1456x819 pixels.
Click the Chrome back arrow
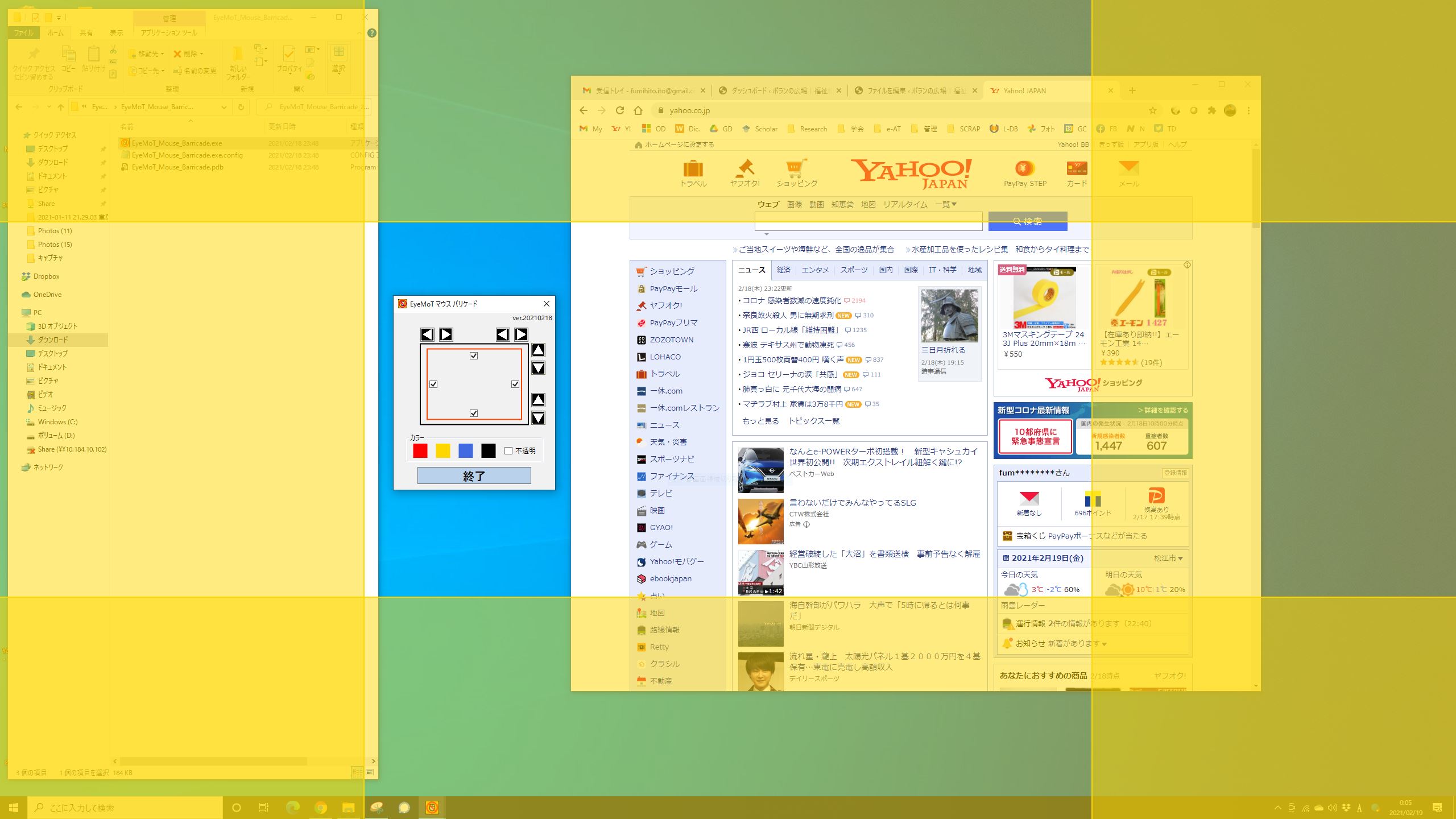[584, 110]
